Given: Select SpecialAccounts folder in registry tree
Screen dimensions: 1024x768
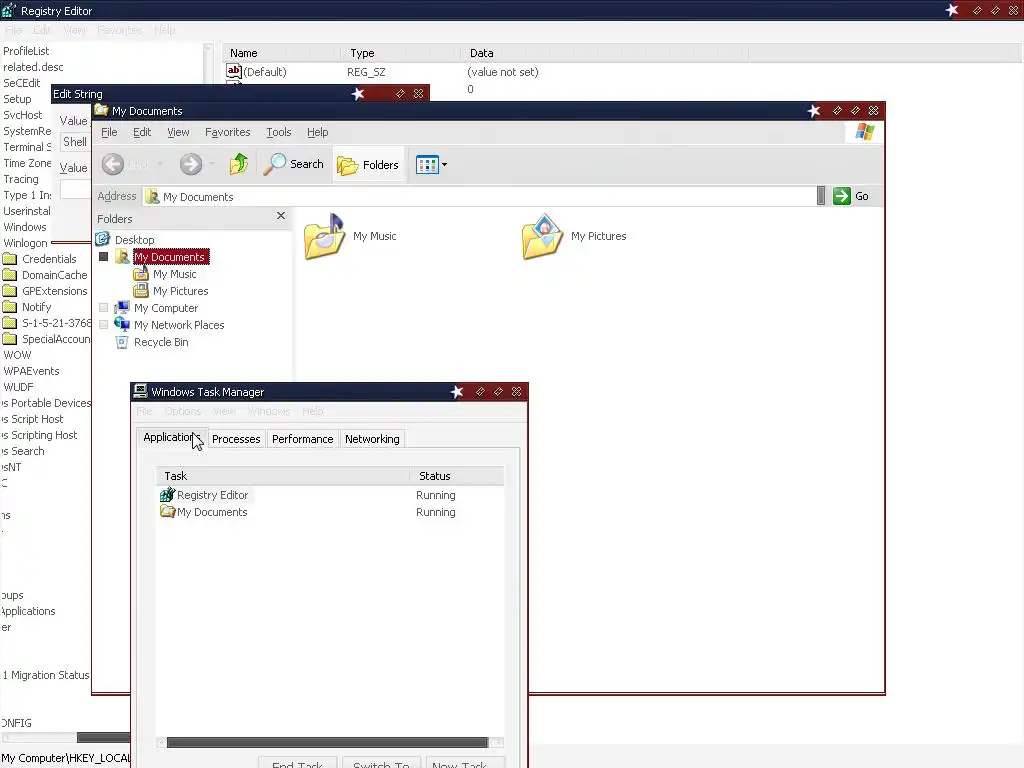Looking at the screenshot, I should (56, 339).
